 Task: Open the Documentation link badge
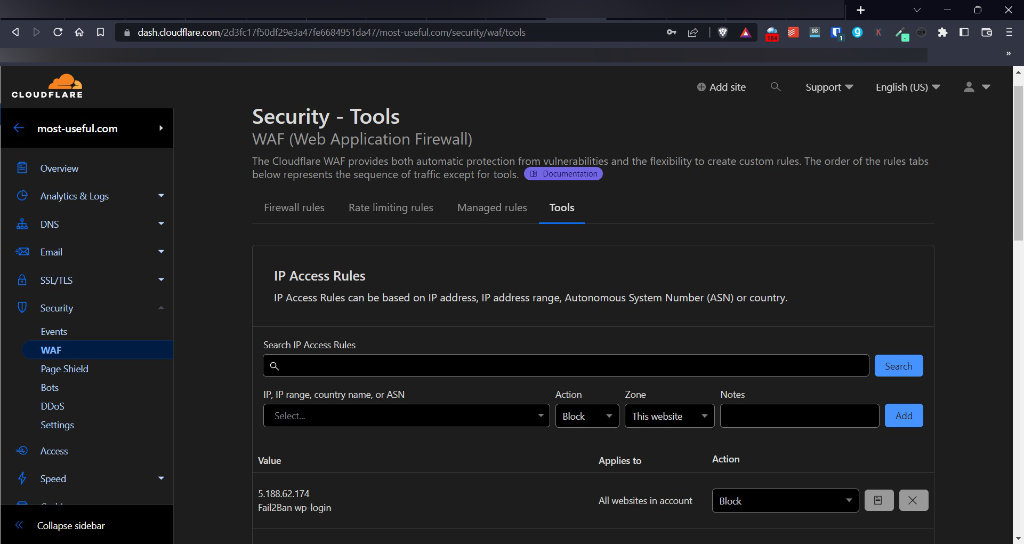(x=563, y=174)
